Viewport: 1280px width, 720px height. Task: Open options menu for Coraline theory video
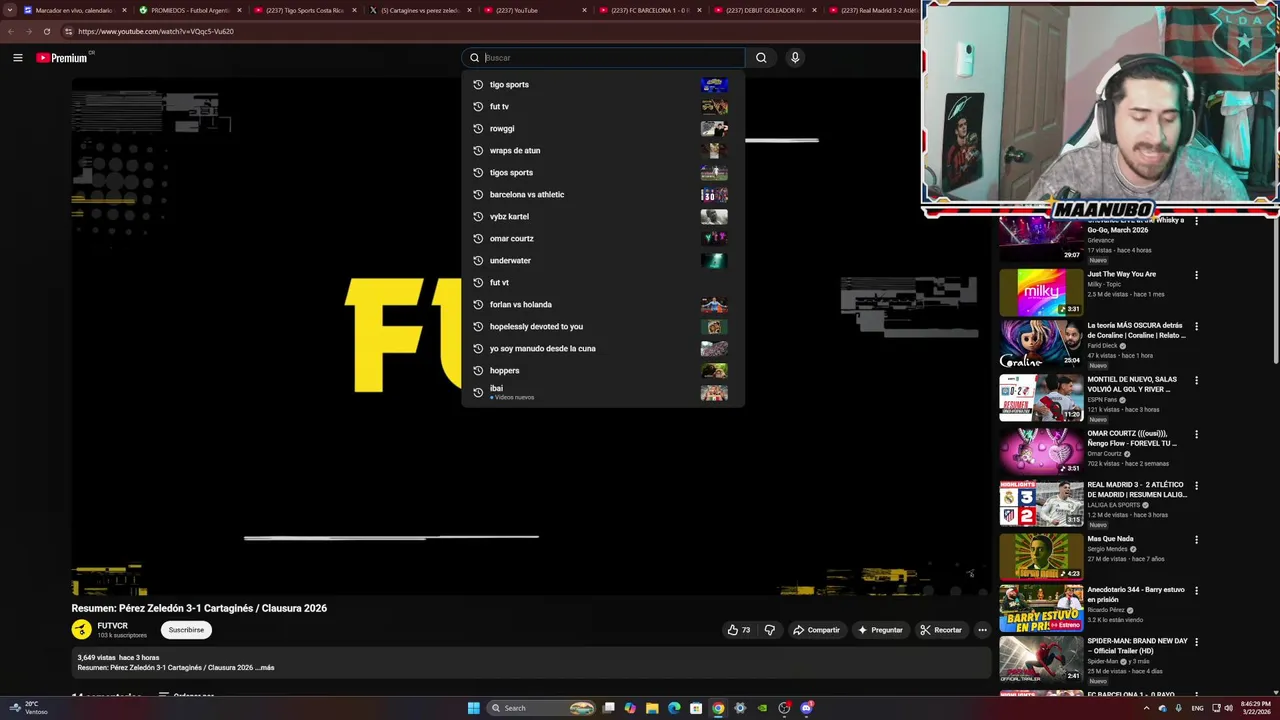pyautogui.click(x=1196, y=326)
